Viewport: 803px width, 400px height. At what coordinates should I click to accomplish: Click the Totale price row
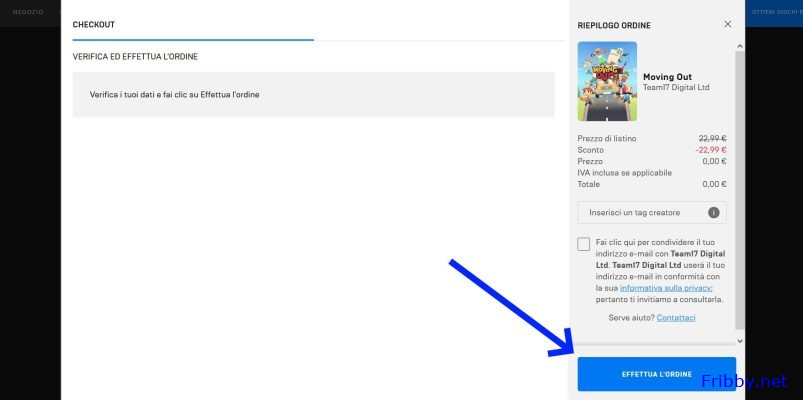(651, 184)
